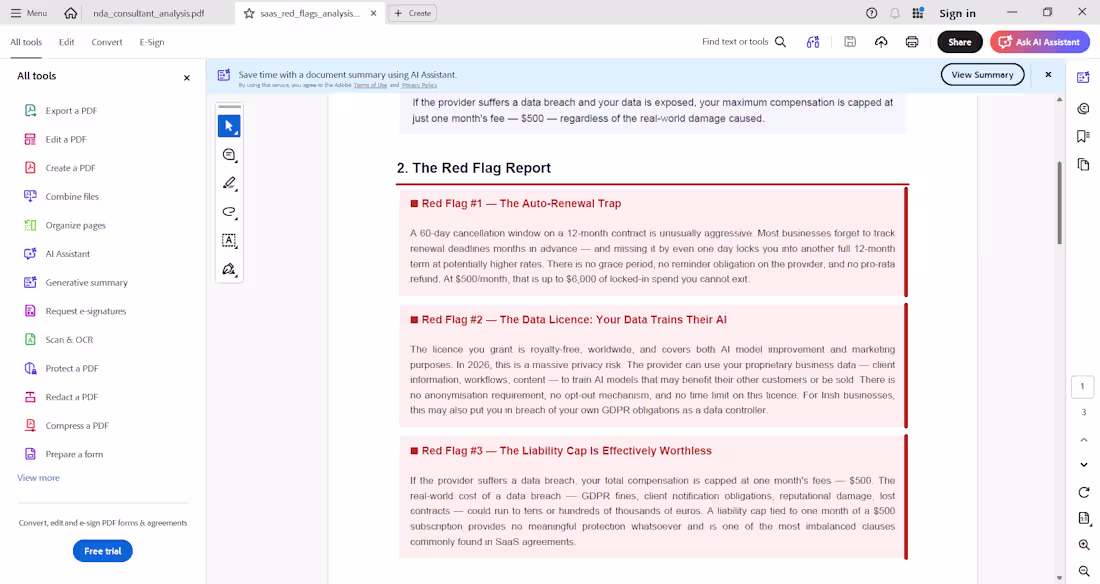Choose the Add text box tool
This screenshot has height=584, width=1100.
[x=229, y=240]
